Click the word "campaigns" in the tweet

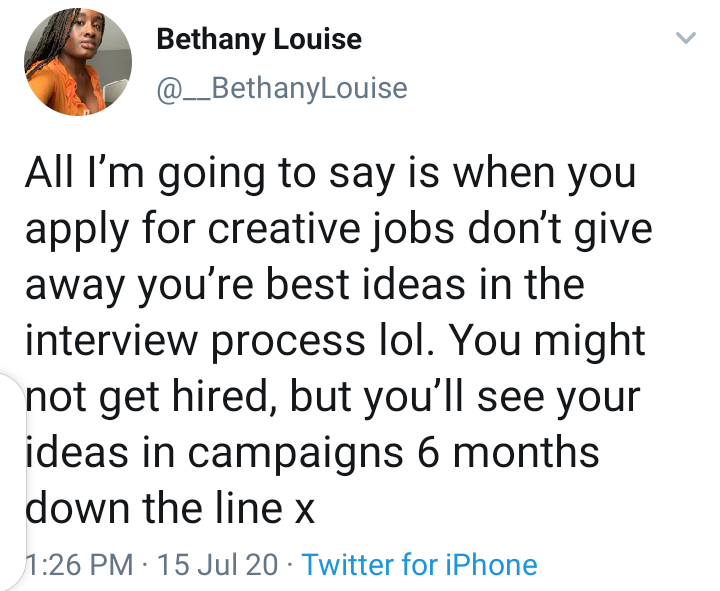tap(296, 453)
